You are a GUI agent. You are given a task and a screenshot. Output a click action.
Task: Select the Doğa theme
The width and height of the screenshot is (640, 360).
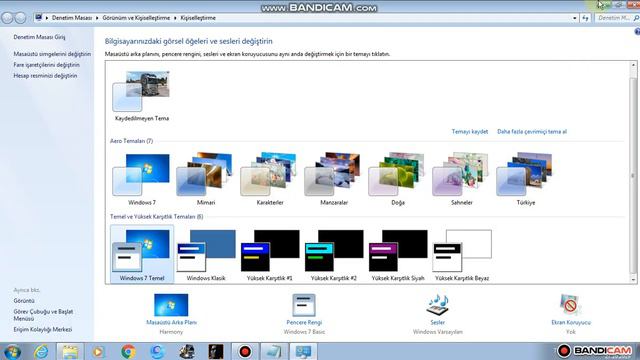[x=398, y=179]
